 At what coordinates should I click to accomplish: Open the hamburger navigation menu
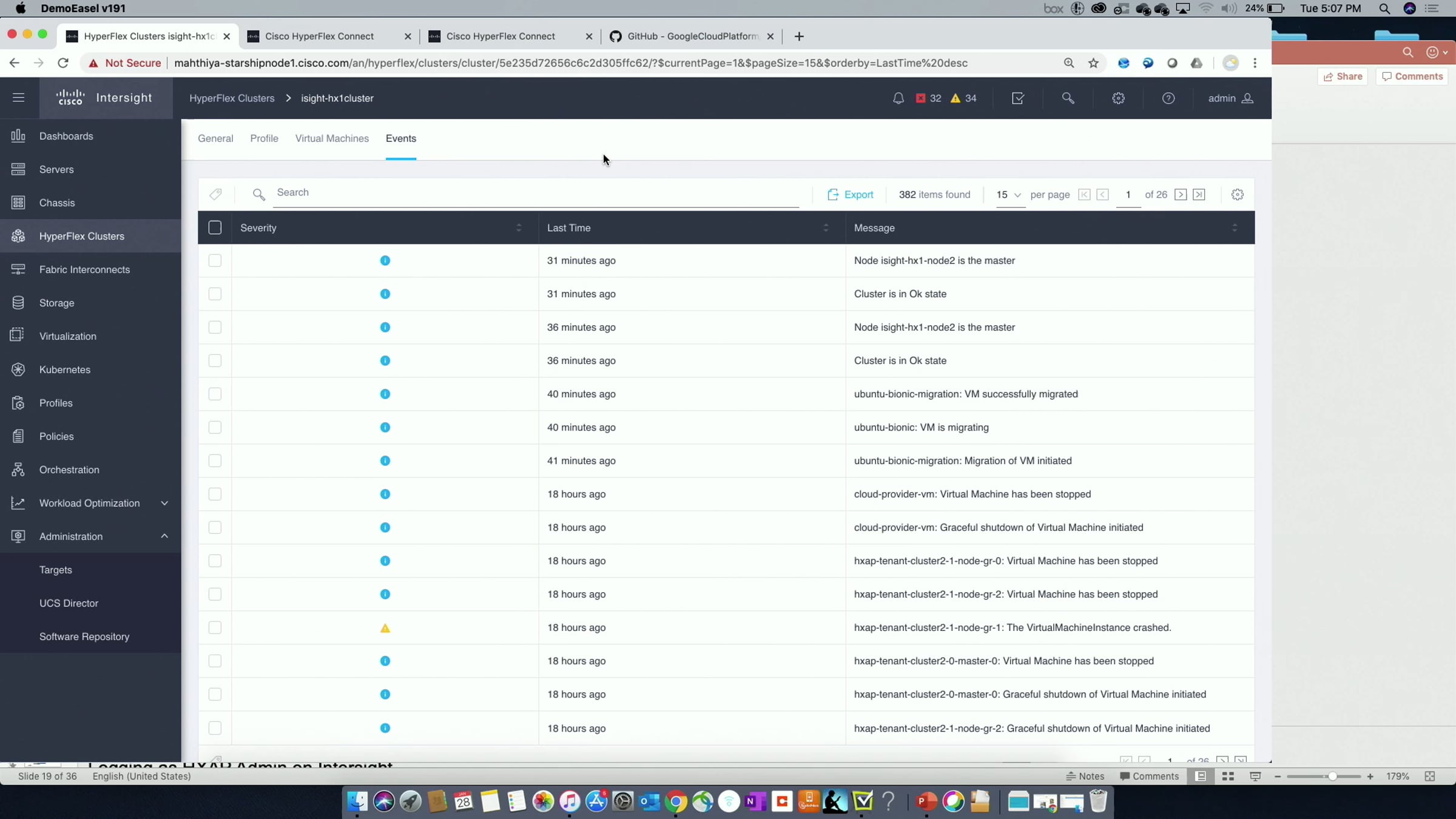coord(18,98)
